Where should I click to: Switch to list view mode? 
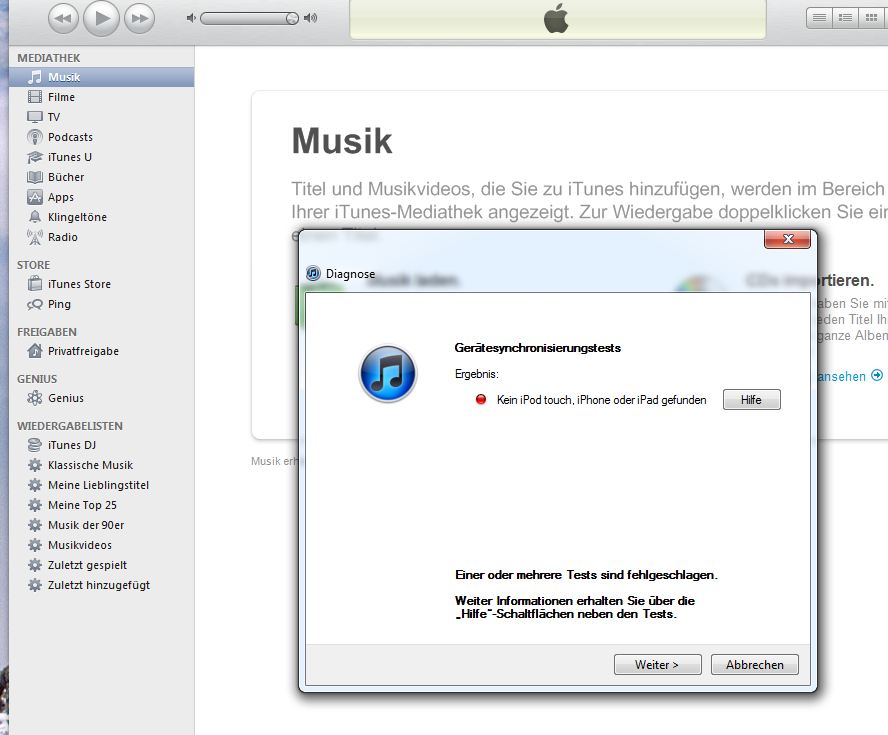click(x=819, y=18)
